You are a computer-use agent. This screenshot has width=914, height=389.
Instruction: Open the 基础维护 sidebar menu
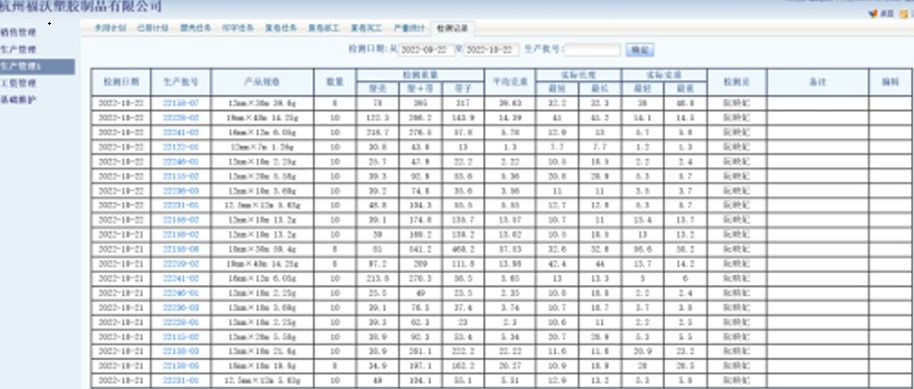point(18,100)
